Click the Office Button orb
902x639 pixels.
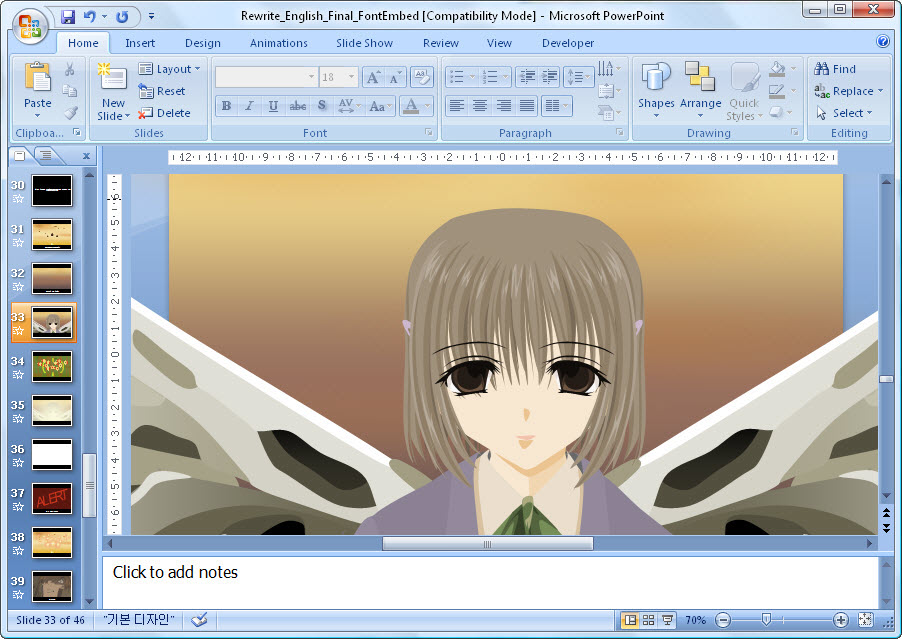coord(29,27)
